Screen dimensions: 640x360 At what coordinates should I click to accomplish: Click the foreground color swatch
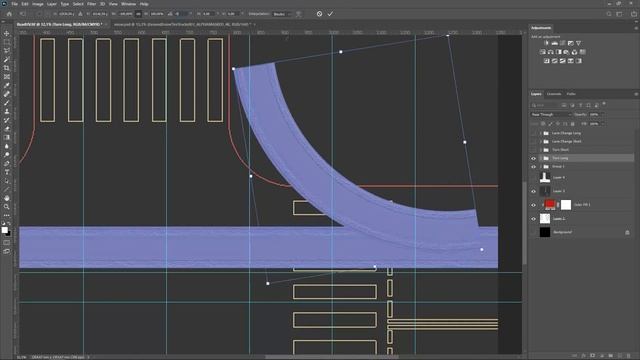click(5, 230)
